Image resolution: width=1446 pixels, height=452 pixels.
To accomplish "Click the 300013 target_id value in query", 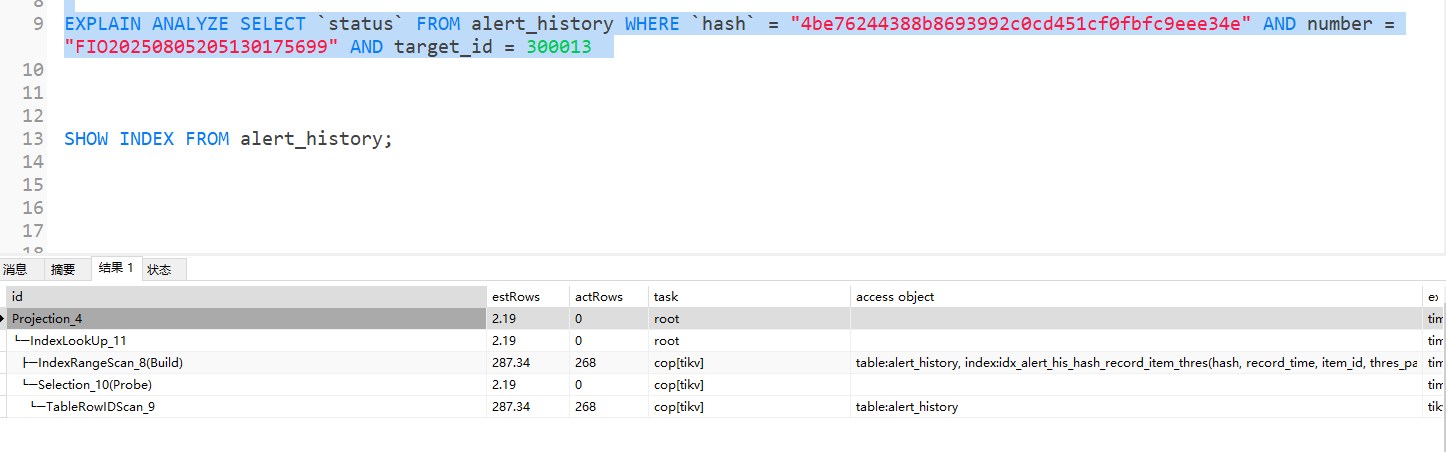I will [558, 47].
